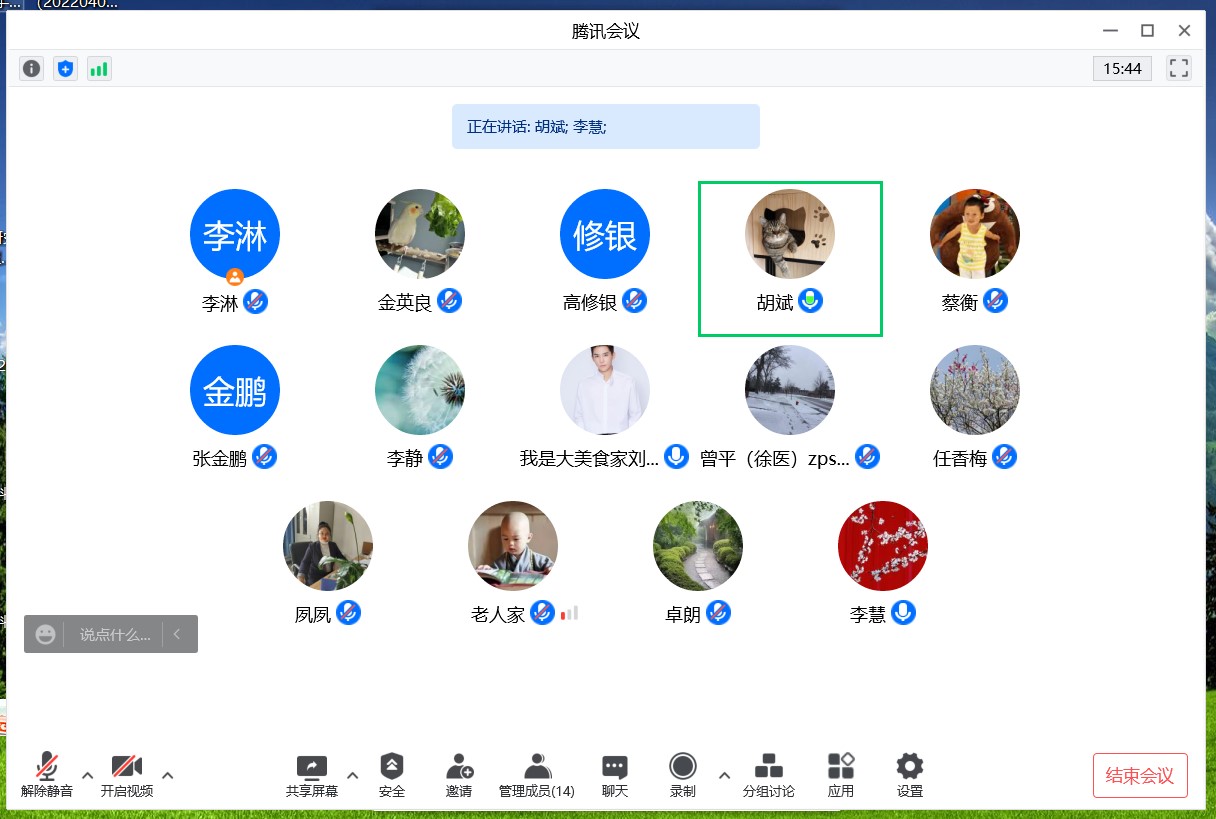Click 高修银's muted microphone icon
The image size is (1216, 819).
634,301
